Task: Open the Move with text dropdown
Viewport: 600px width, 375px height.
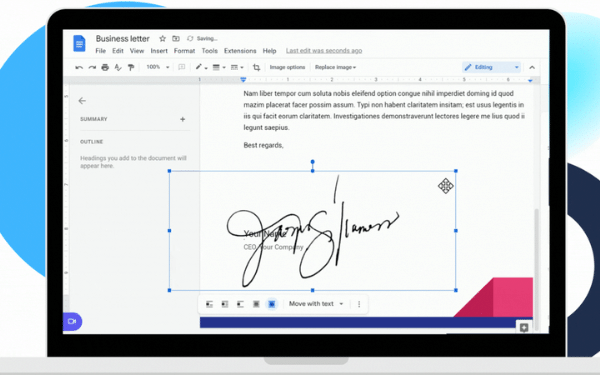Action: point(316,304)
